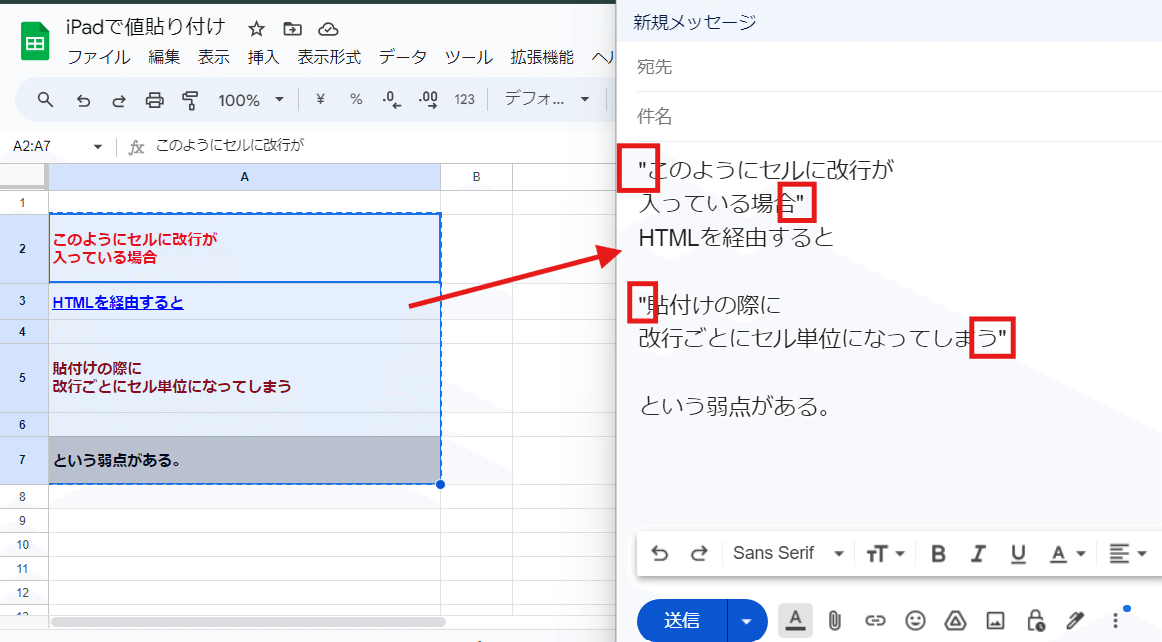The height and width of the screenshot is (642, 1162).
Task: Redo the action in Sheets toolbar
Action: pos(119,100)
